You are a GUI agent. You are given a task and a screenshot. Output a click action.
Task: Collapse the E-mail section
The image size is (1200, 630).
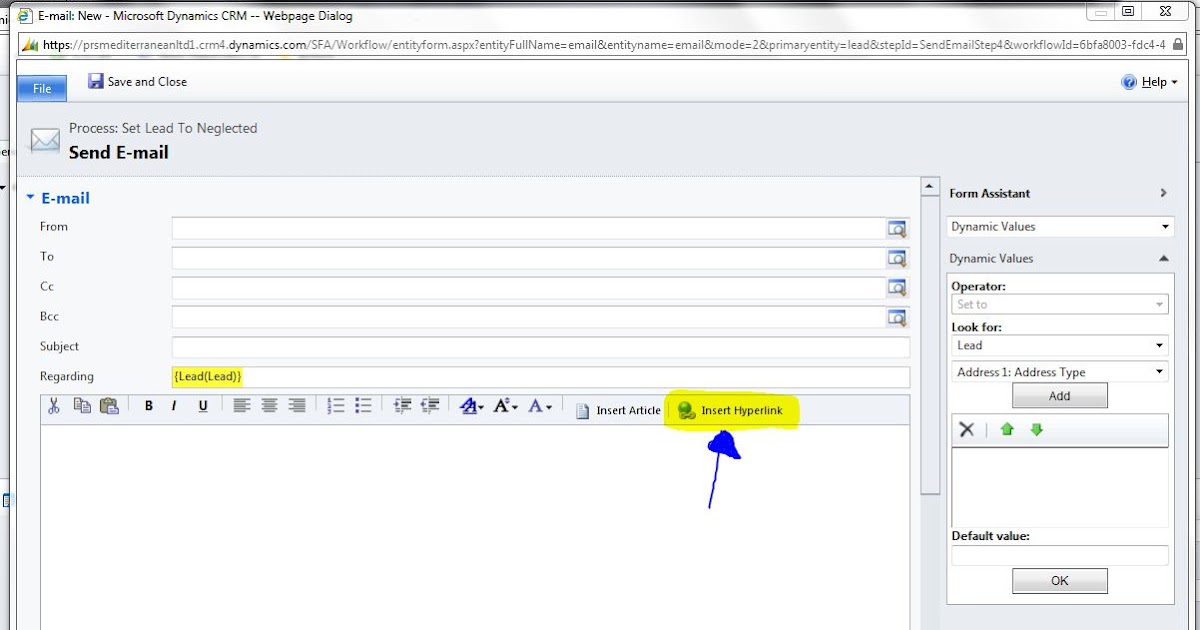(31, 197)
